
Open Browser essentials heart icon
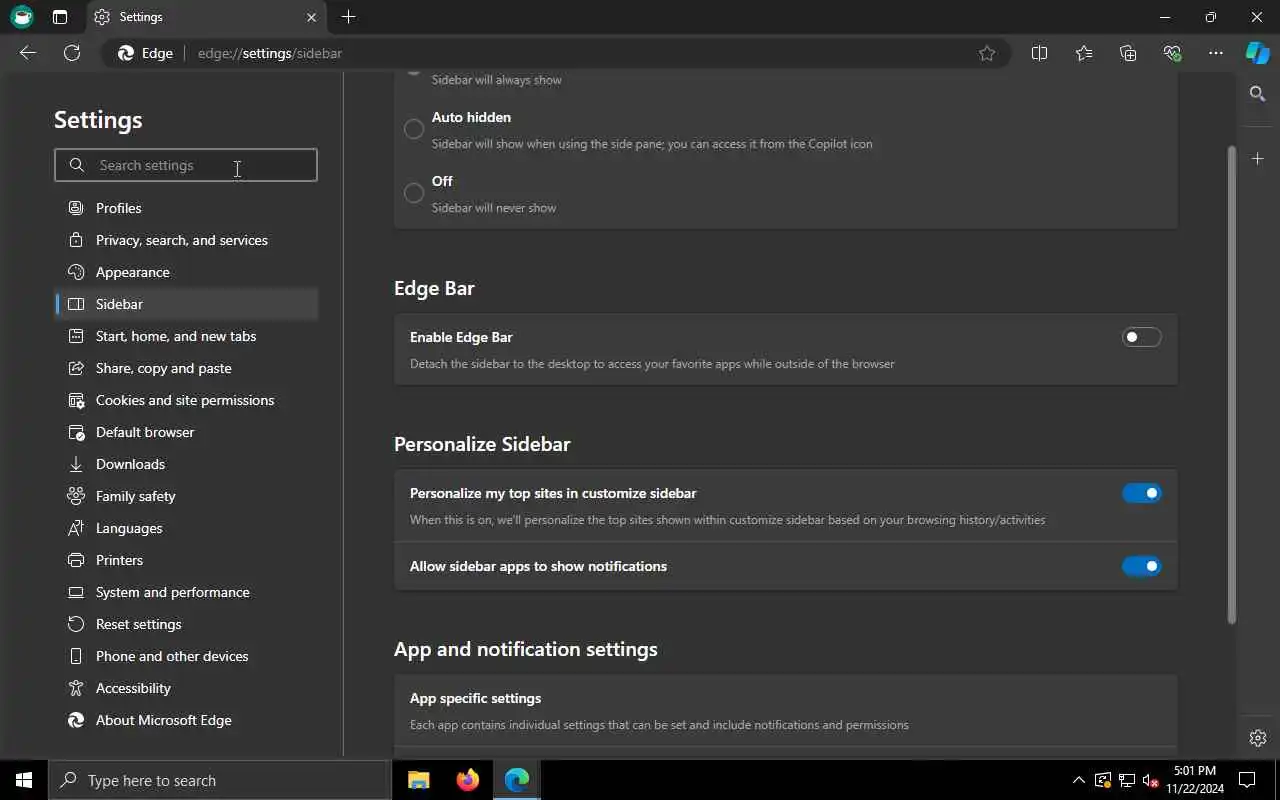pos(1172,53)
